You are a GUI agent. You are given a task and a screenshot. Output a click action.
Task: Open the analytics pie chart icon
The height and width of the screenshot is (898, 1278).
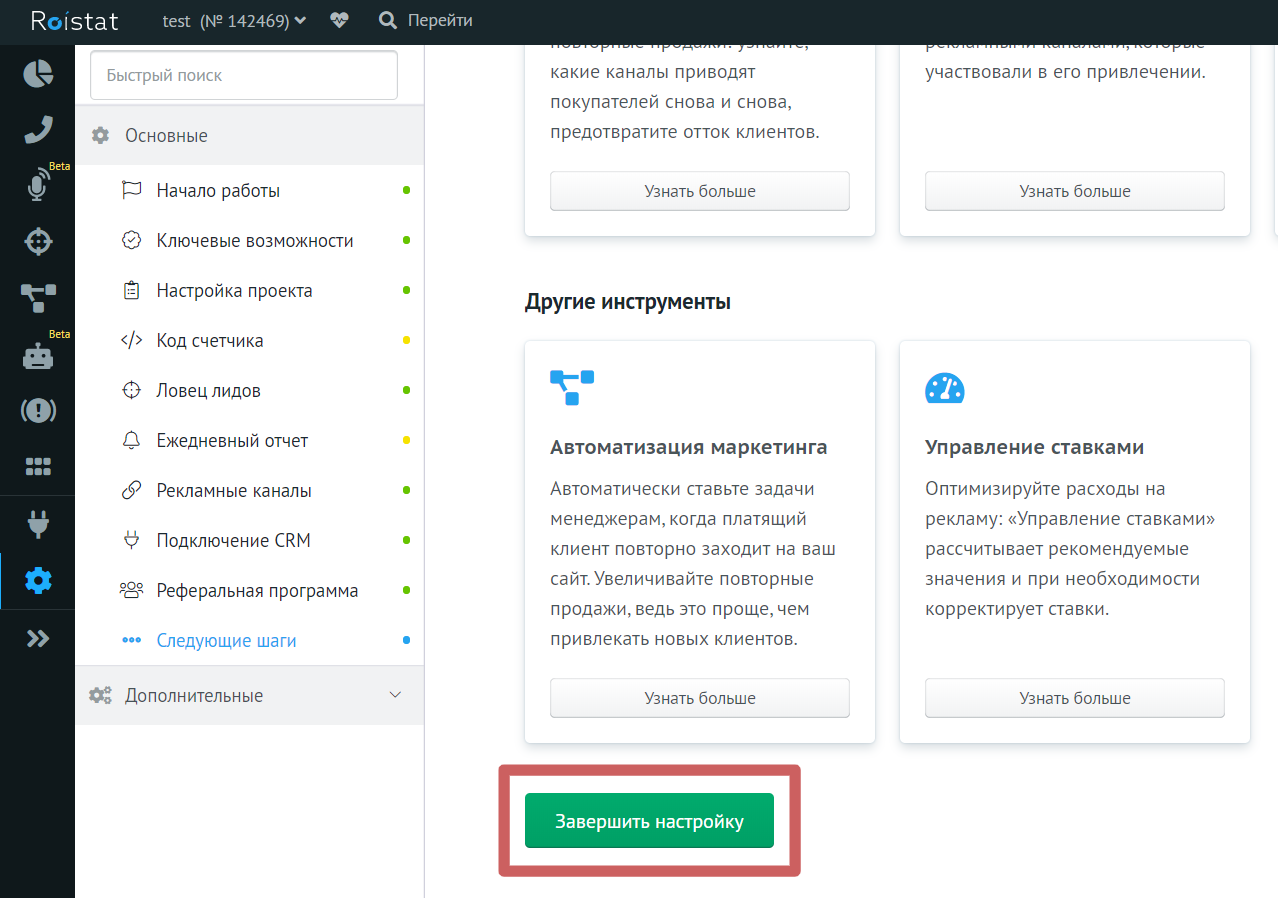coord(38,74)
